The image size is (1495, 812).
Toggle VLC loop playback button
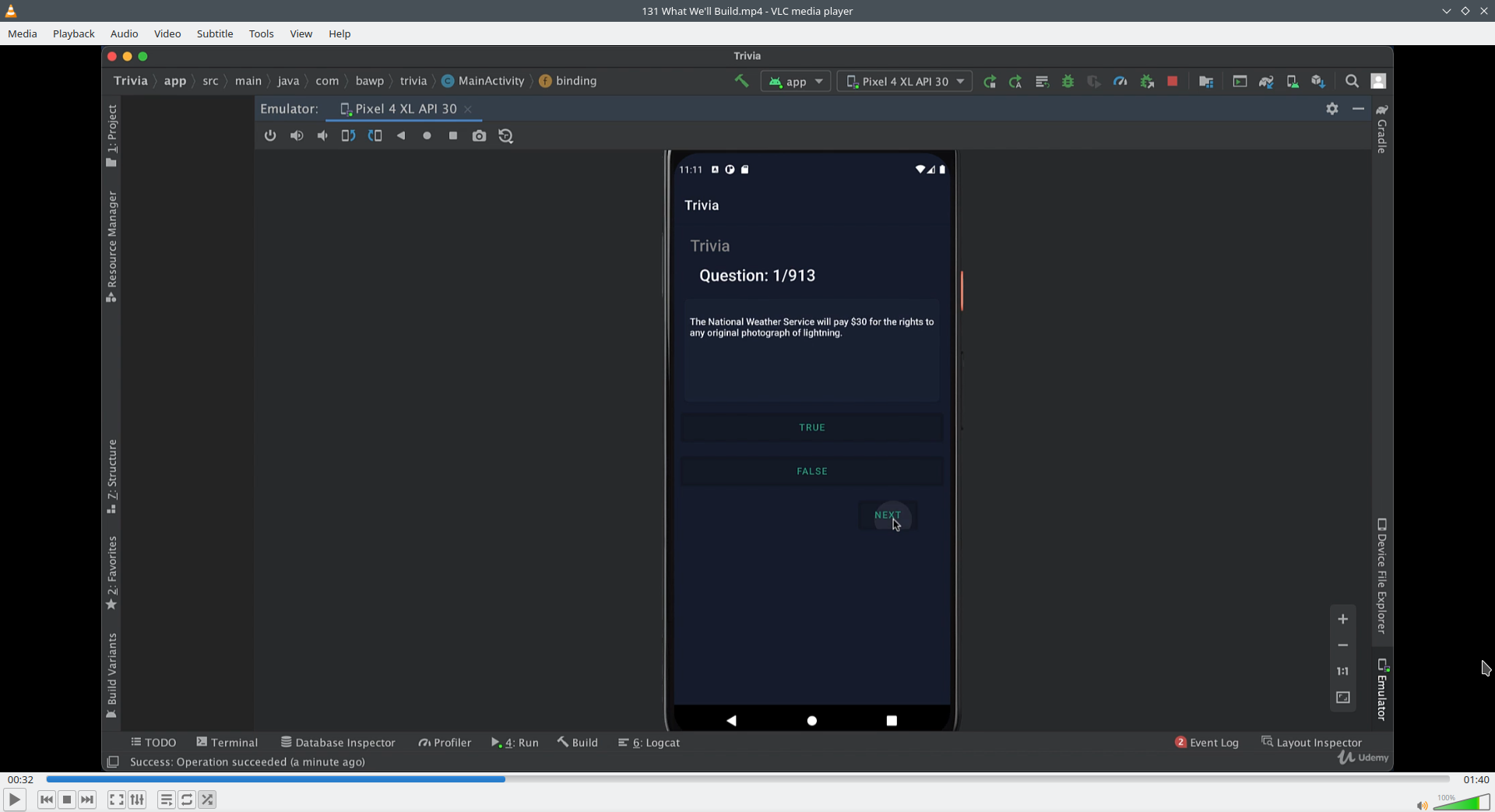[187, 800]
